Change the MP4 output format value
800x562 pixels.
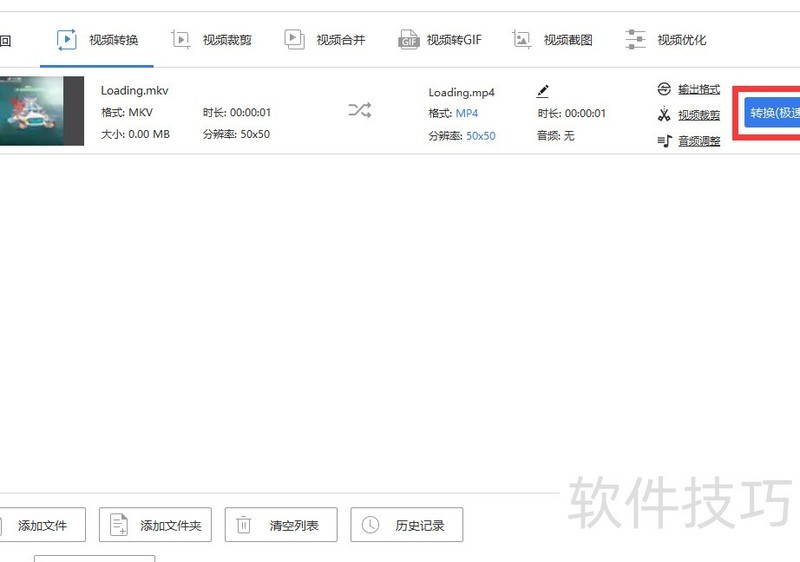pyautogui.click(x=467, y=113)
